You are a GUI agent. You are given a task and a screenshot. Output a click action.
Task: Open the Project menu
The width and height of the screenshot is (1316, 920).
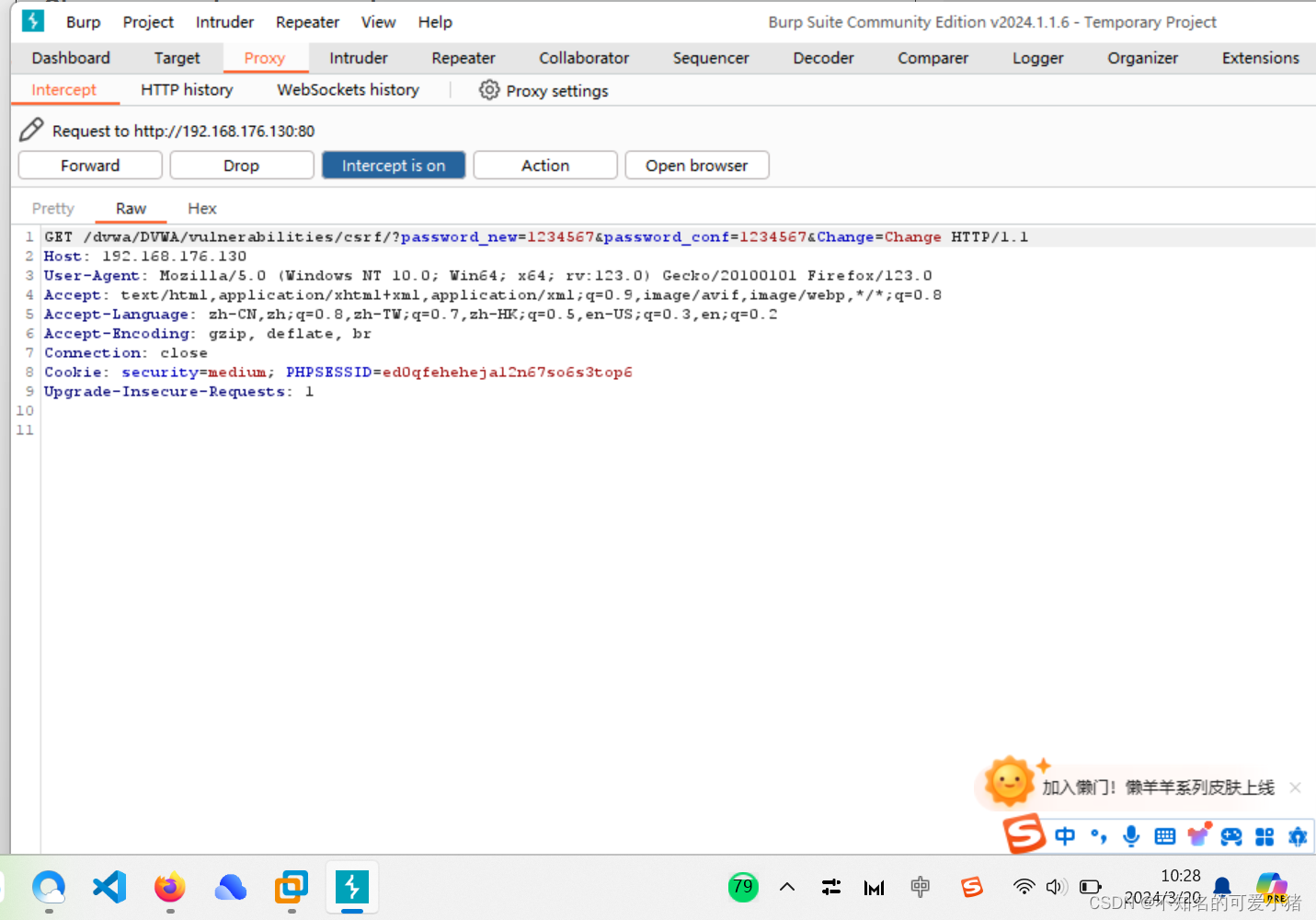(x=148, y=22)
